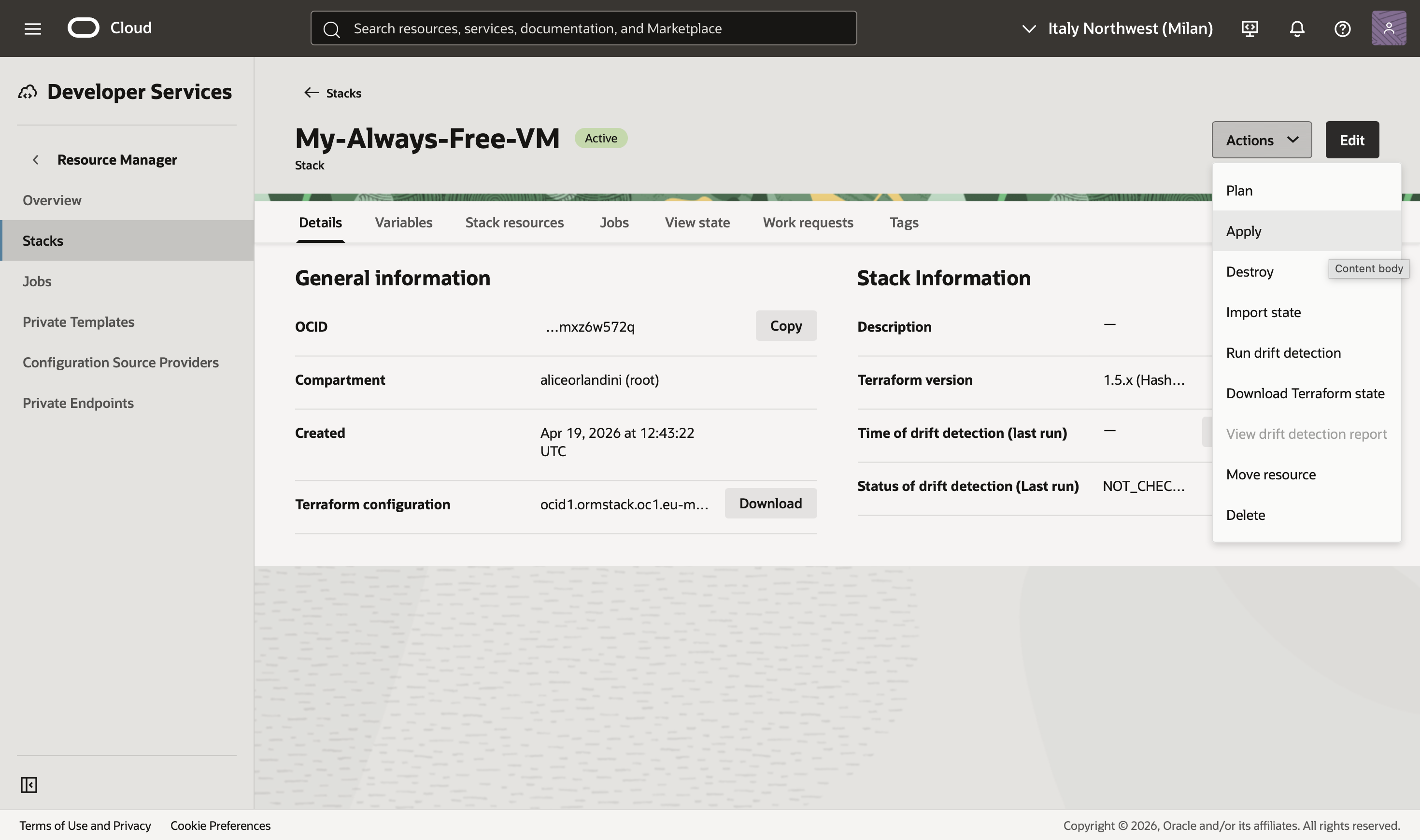Open Private Templates in sidebar
The image size is (1420, 840).
(x=79, y=322)
